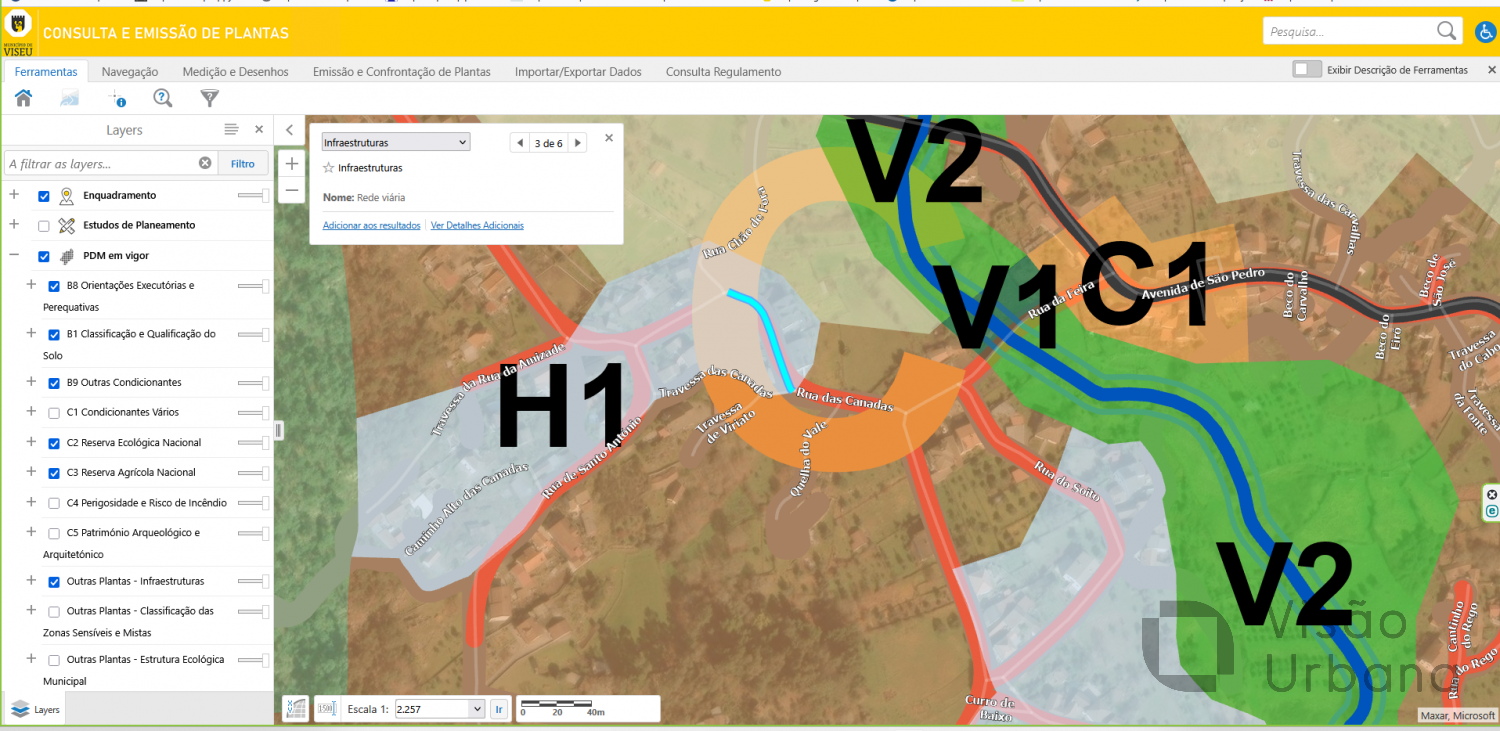Viewport: 1500px width, 731px height.
Task: Click the coordinates grid icon at the bottom
Action: [x=295, y=709]
